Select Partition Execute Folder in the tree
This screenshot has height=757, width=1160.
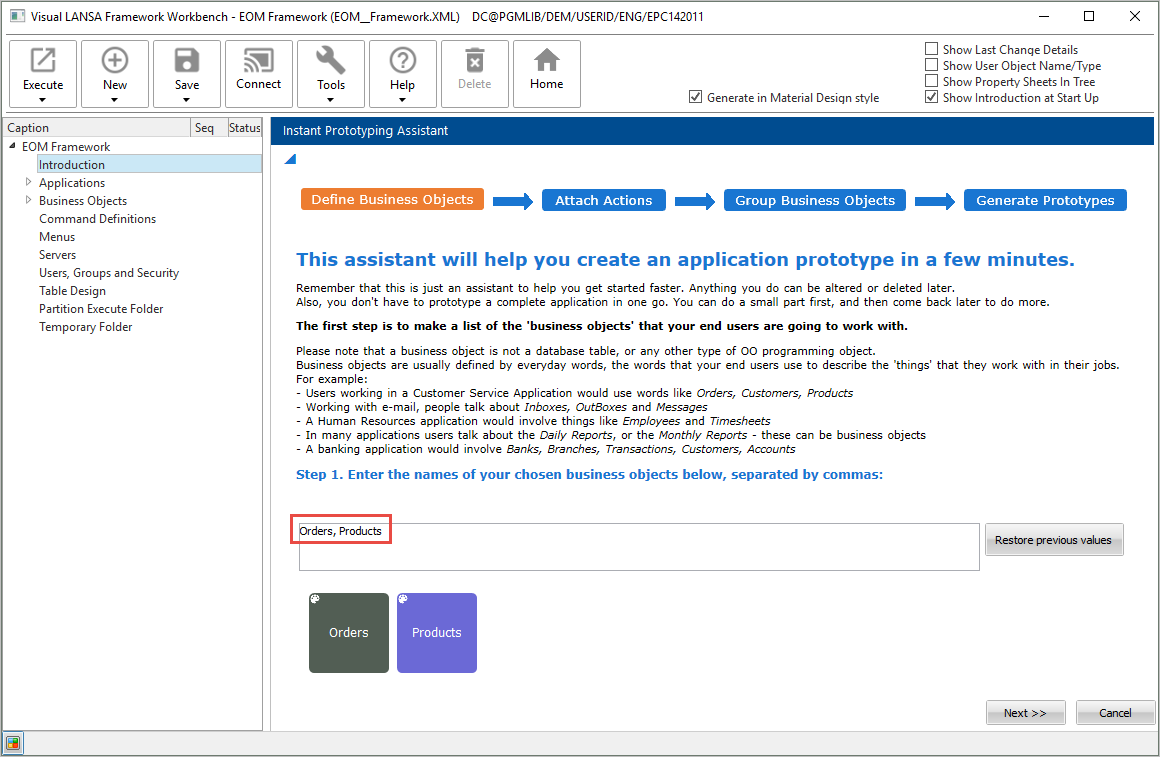(x=101, y=309)
